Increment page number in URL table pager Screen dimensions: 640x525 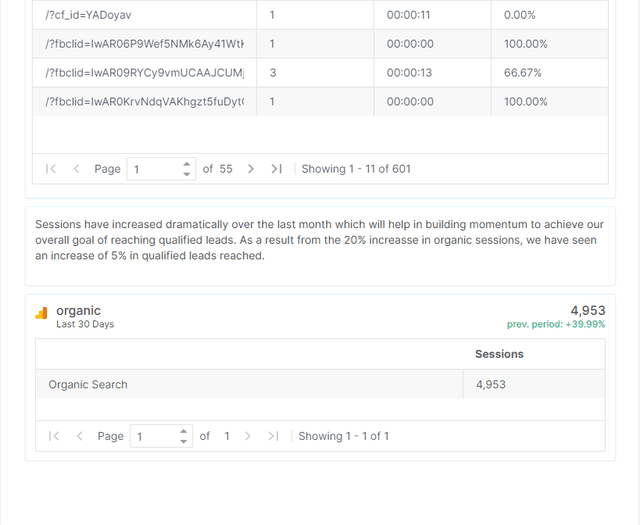pos(187,164)
